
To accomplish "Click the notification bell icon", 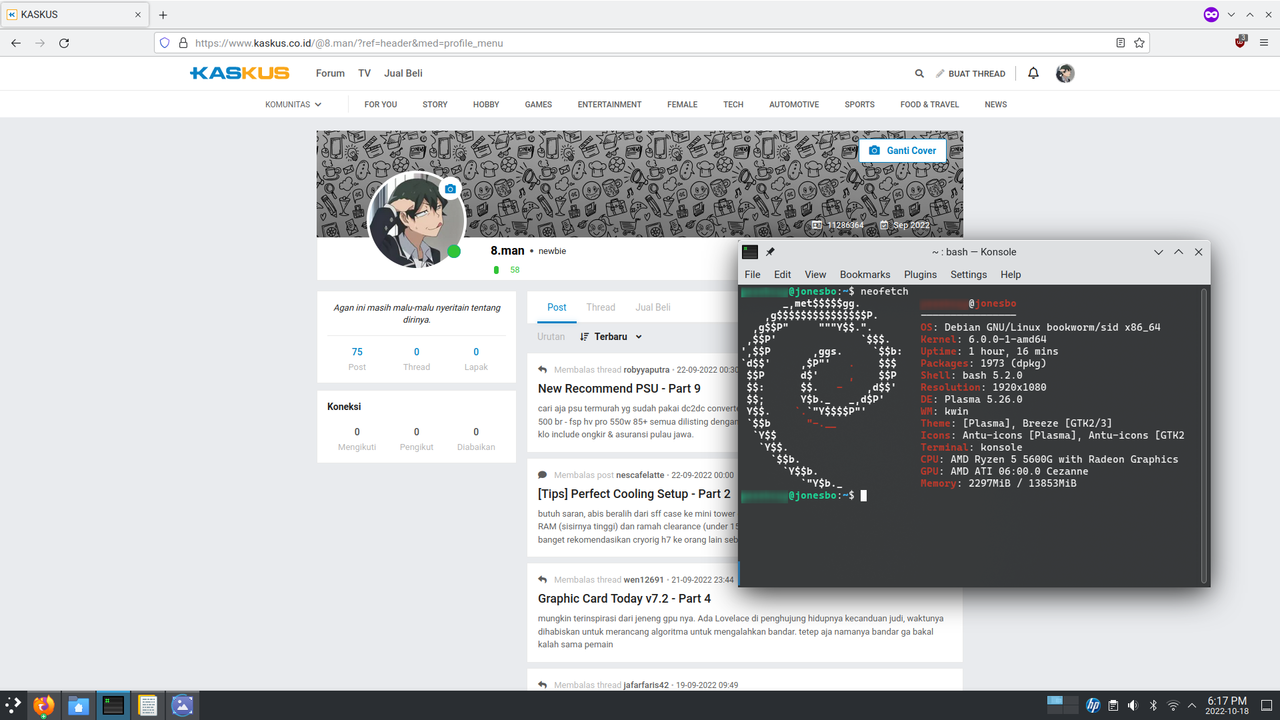I will pyautogui.click(x=1032, y=73).
